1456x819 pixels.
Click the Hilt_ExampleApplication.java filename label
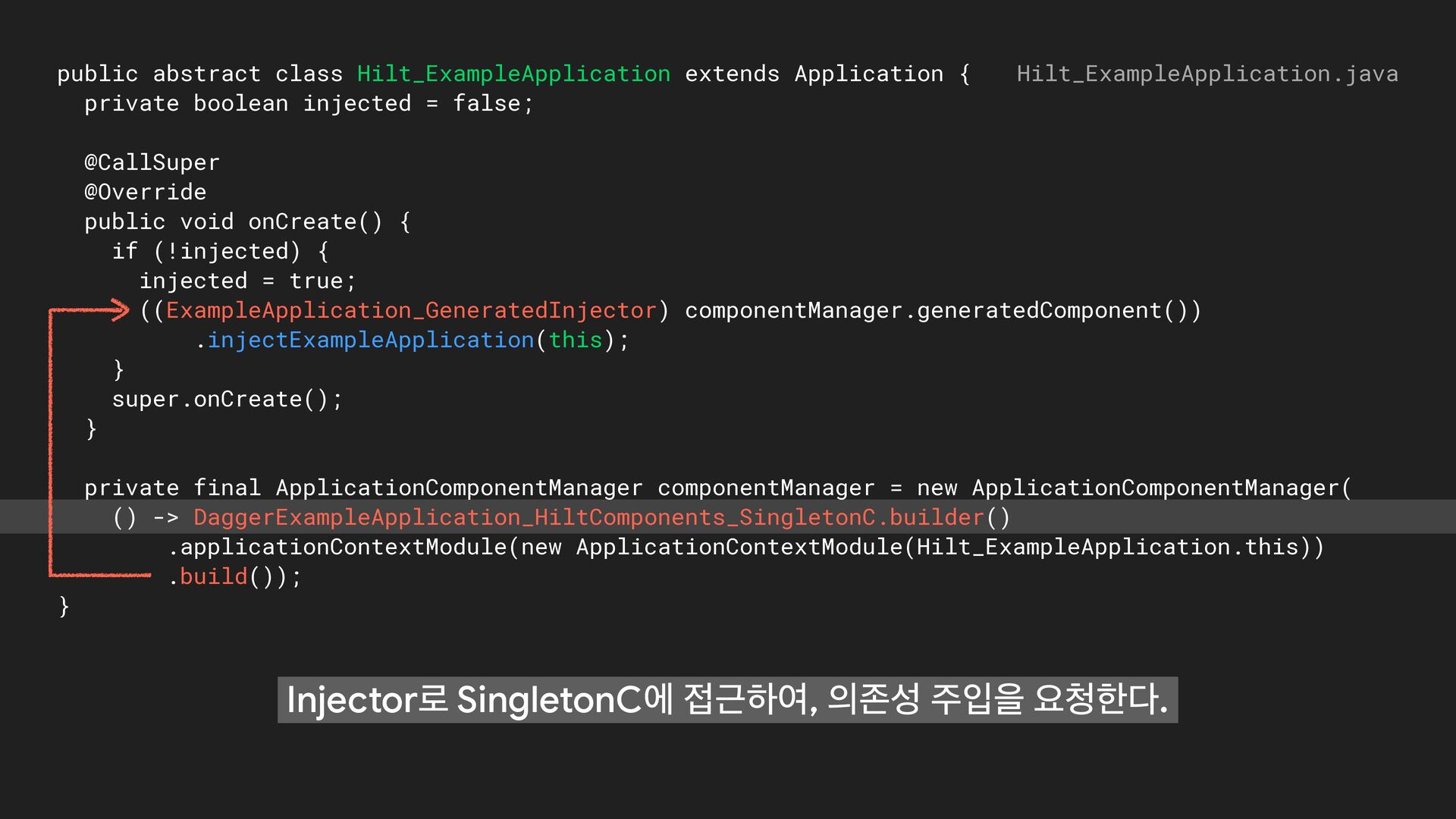click(x=1207, y=74)
